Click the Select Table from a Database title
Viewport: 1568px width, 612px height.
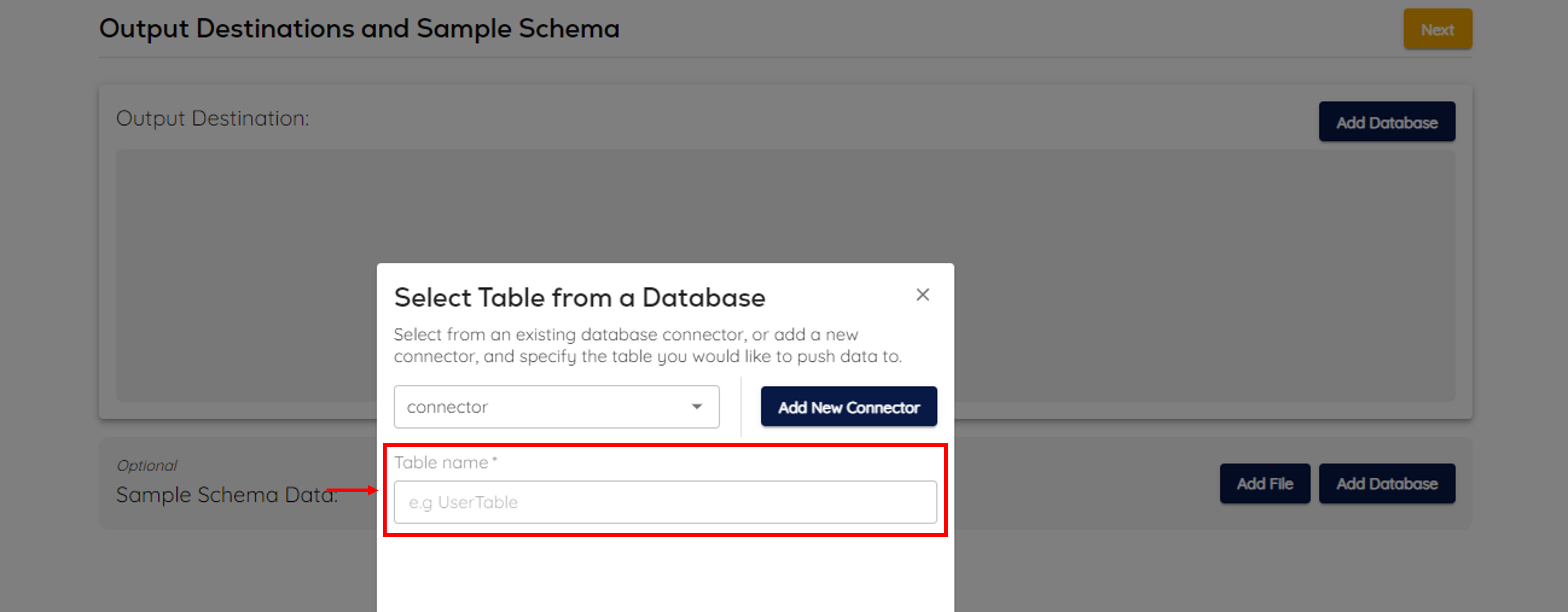[579, 298]
